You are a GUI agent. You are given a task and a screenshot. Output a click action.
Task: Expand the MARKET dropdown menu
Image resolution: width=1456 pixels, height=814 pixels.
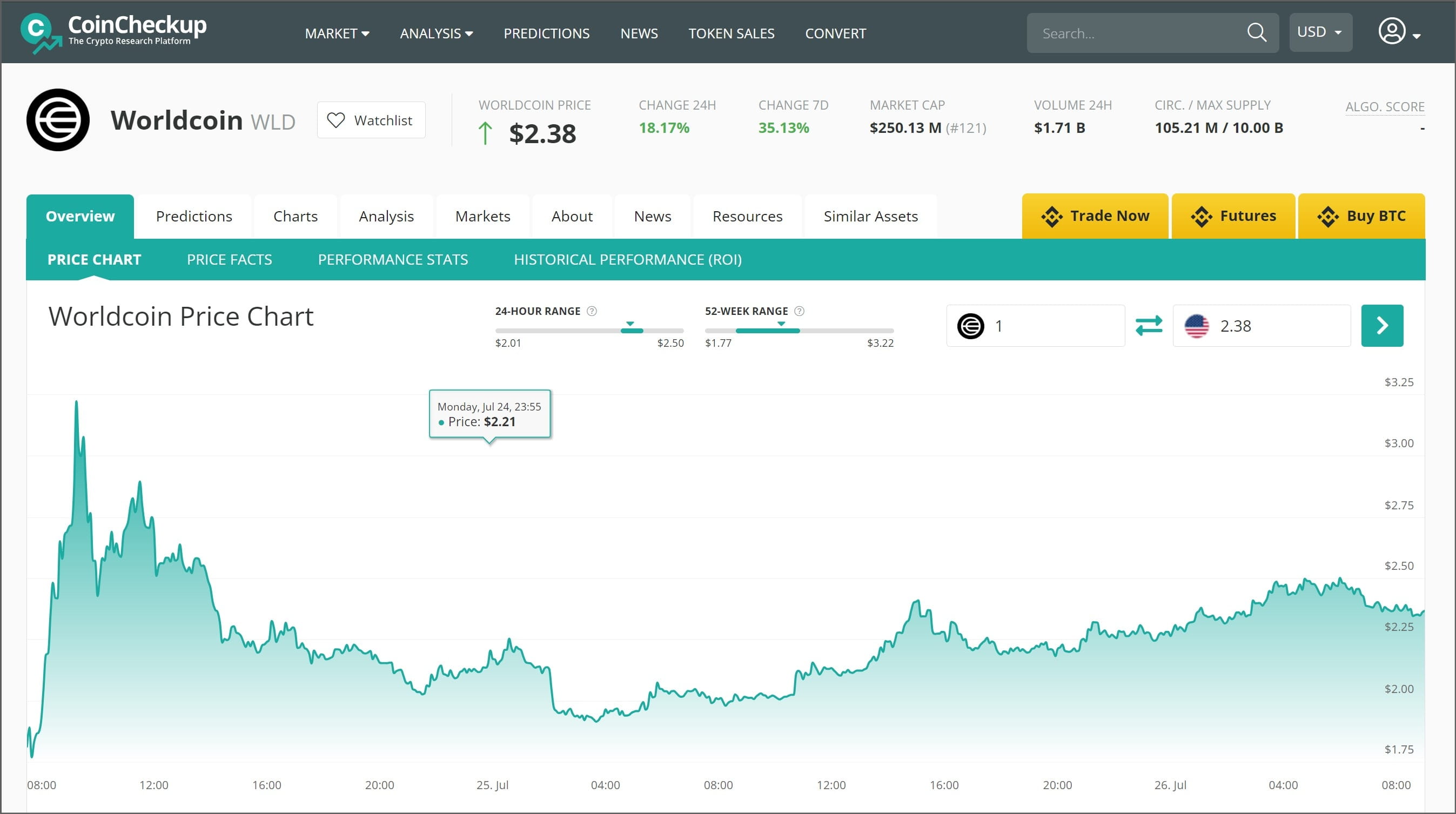click(337, 33)
